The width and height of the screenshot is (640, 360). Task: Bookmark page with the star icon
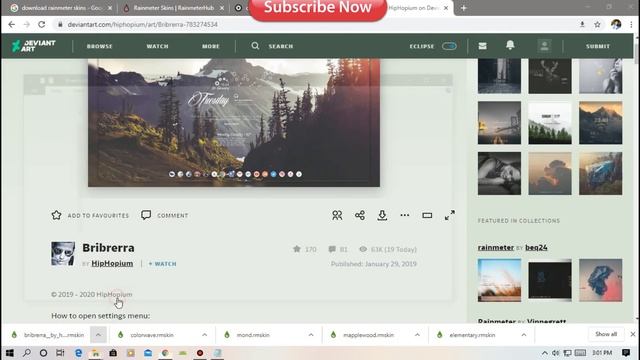[x=597, y=24]
